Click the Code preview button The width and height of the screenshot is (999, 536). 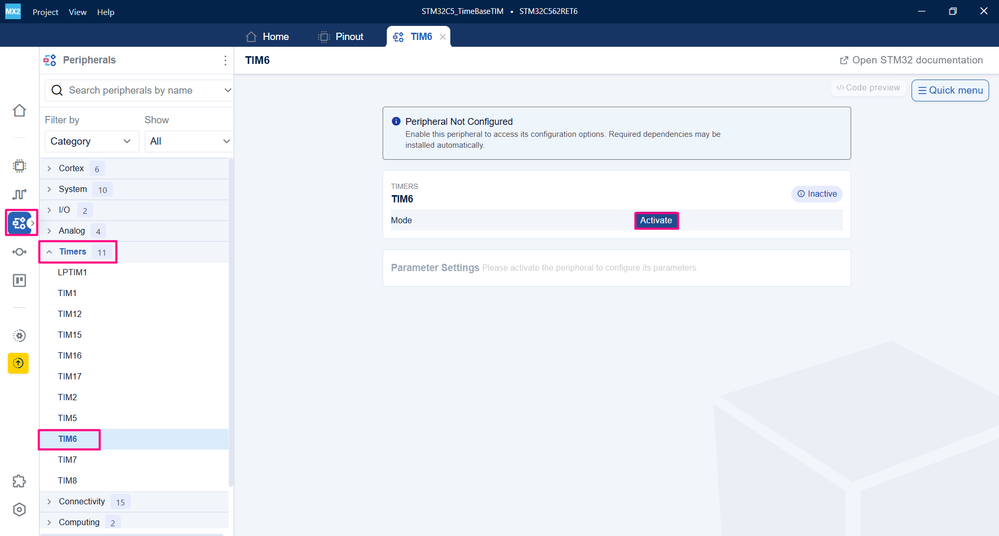(x=868, y=88)
